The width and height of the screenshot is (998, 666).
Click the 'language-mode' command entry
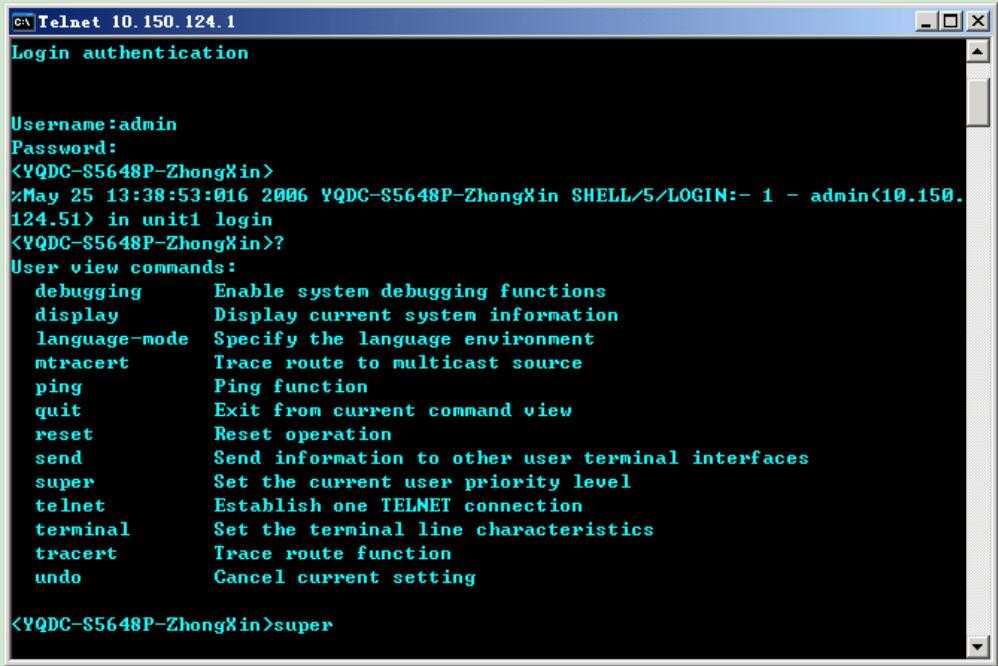click(x=112, y=339)
